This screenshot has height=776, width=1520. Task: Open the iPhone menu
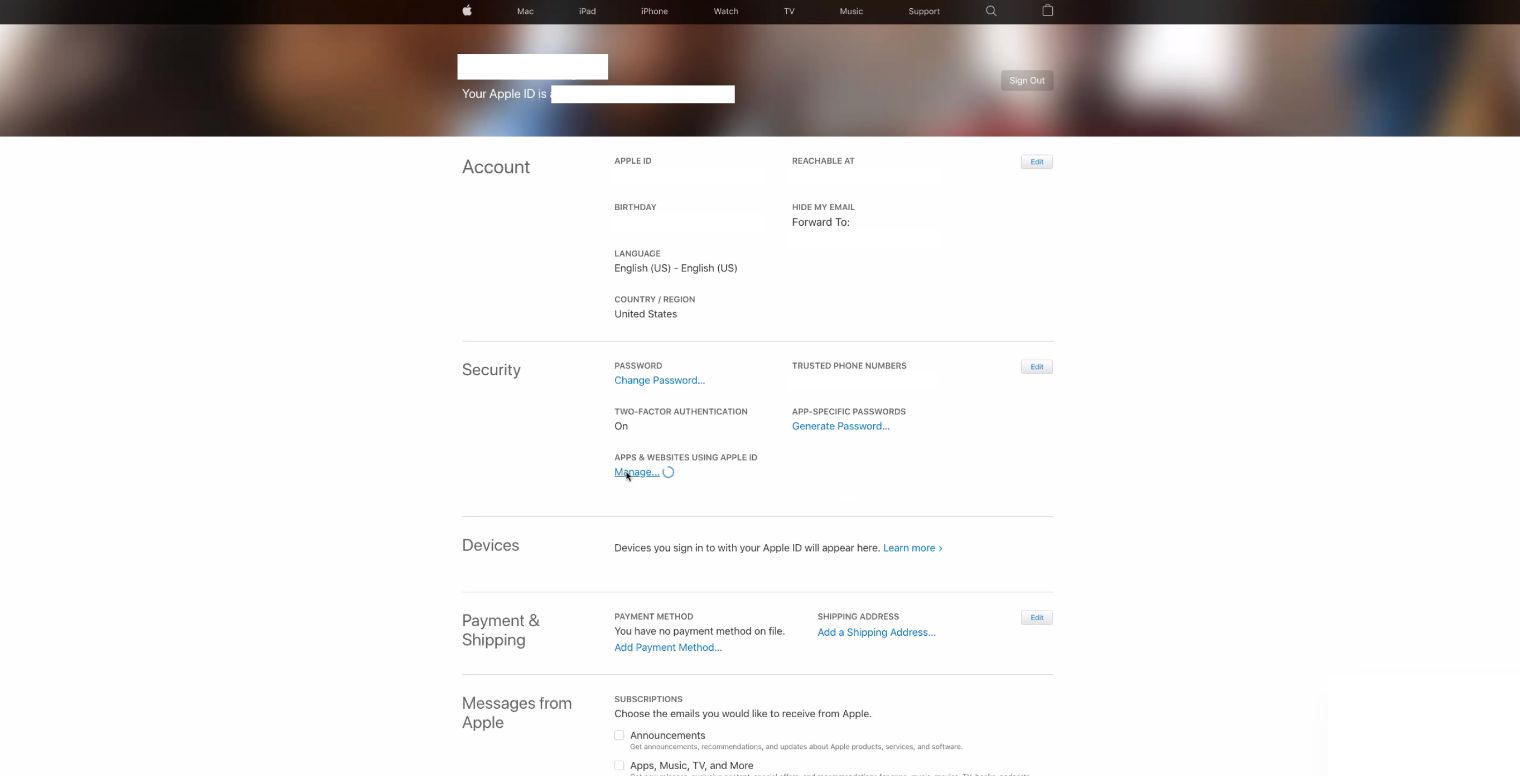coord(654,11)
